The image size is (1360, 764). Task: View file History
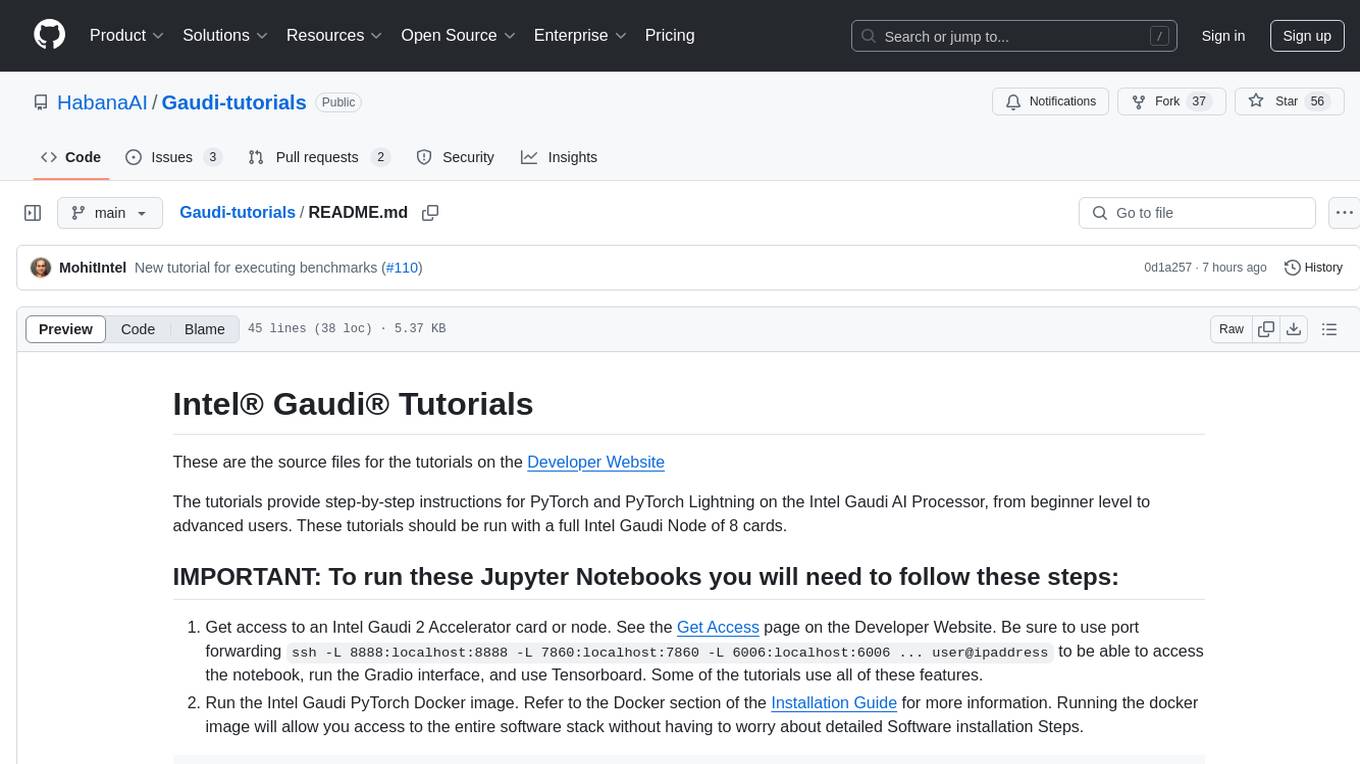point(1313,268)
